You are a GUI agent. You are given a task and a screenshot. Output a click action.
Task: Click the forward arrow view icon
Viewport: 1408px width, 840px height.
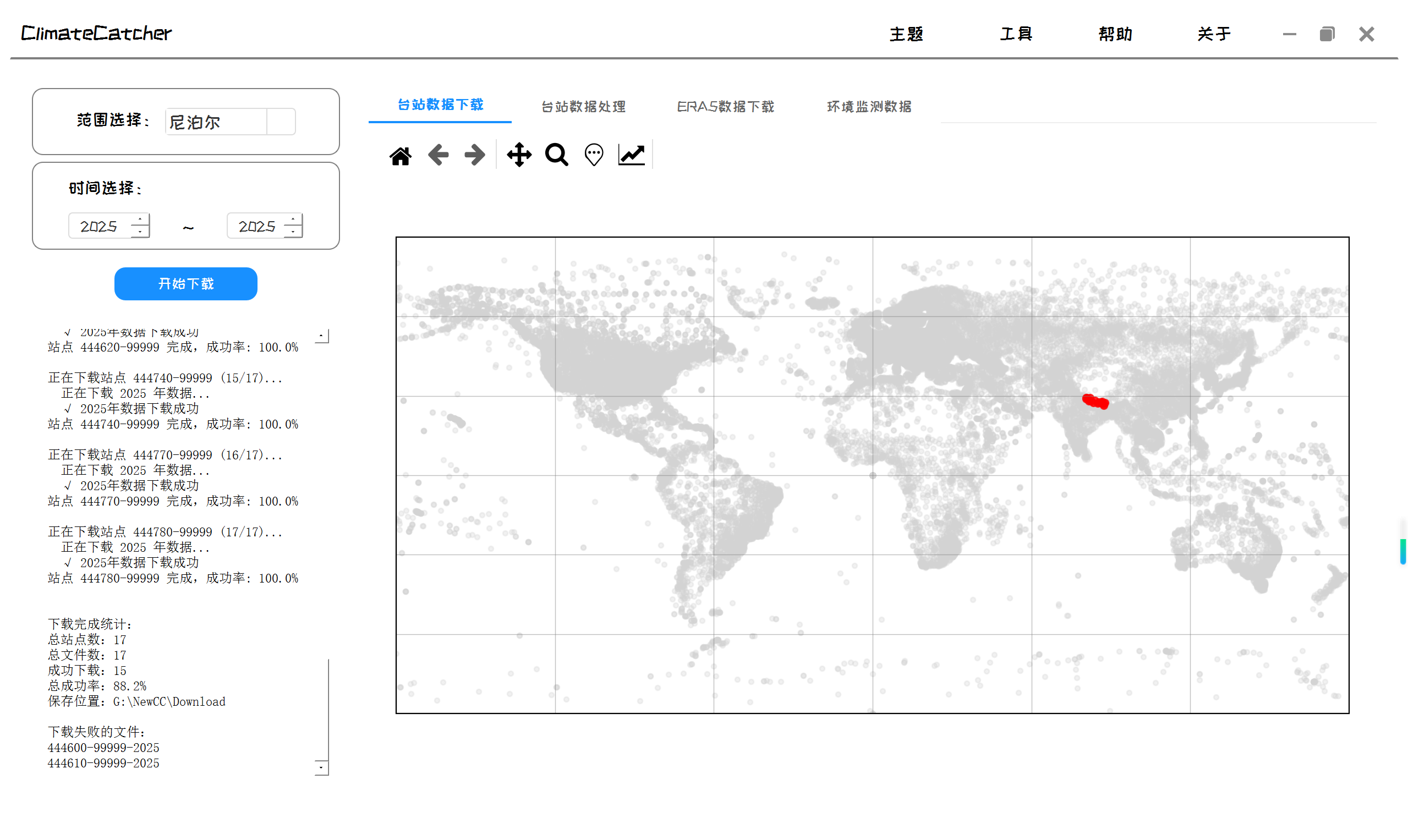tap(474, 155)
